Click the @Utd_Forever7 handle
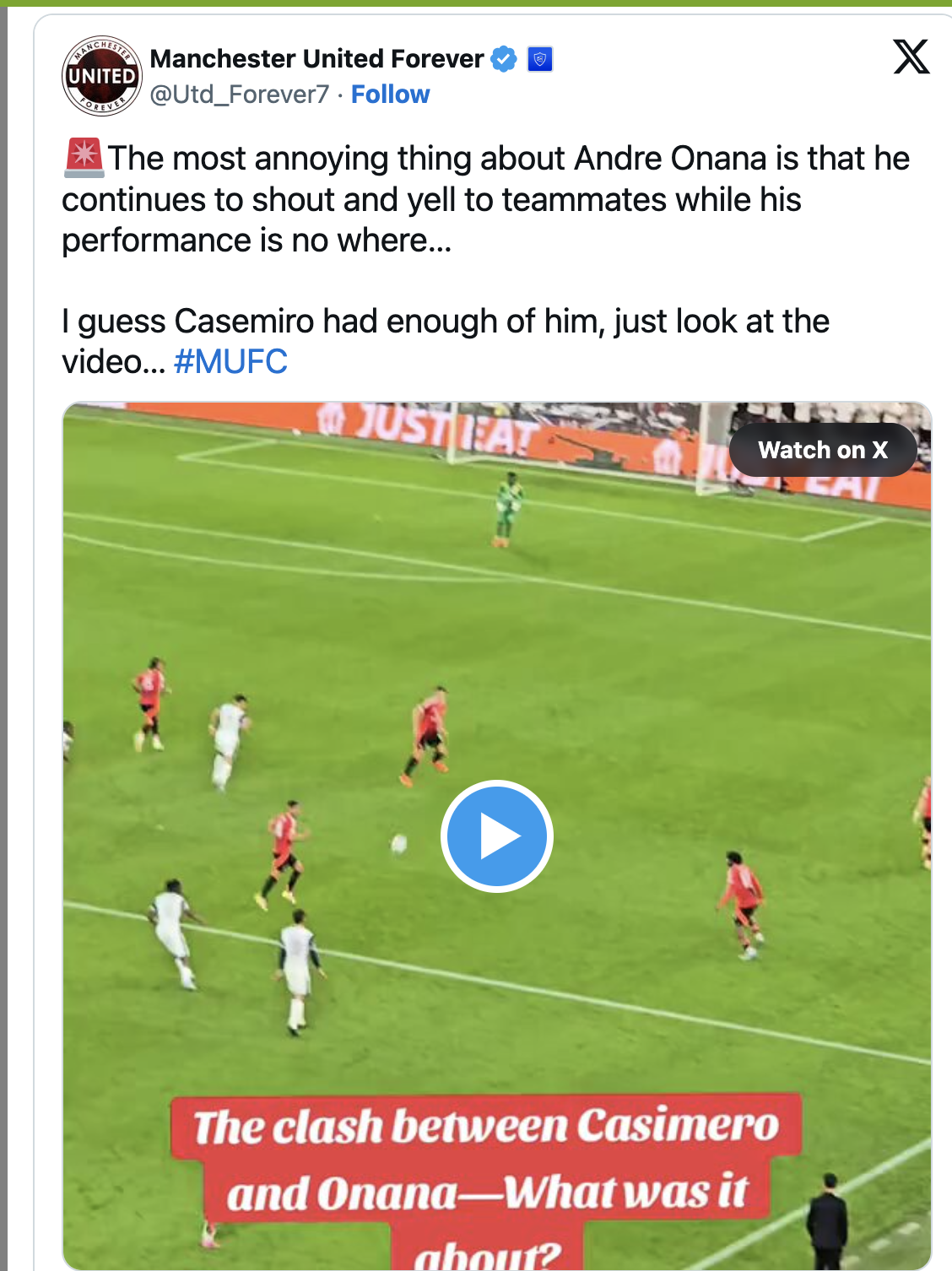The width and height of the screenshot is (952, 1271). (x=240, y=95)
